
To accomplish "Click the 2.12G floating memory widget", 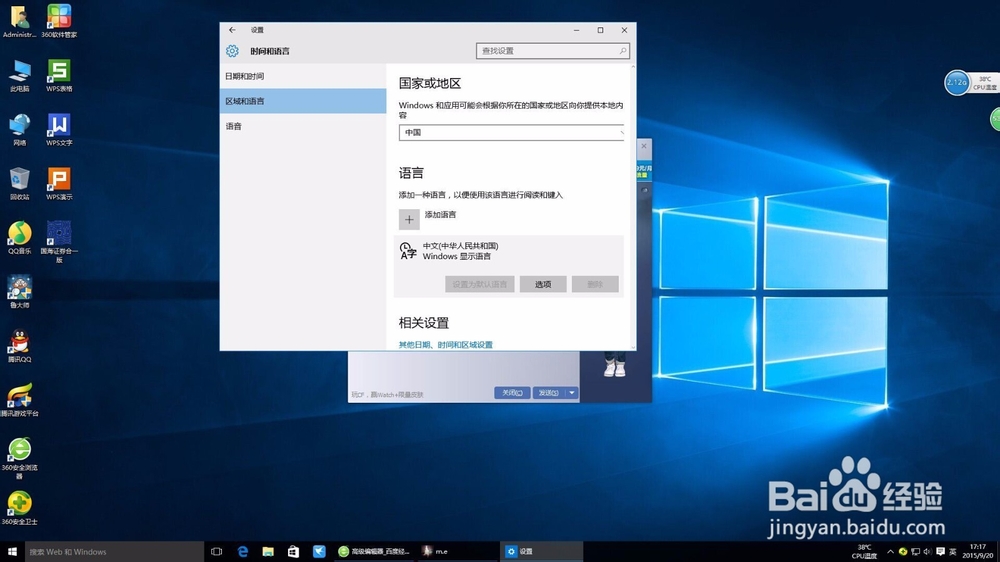I will coord(957,82).
